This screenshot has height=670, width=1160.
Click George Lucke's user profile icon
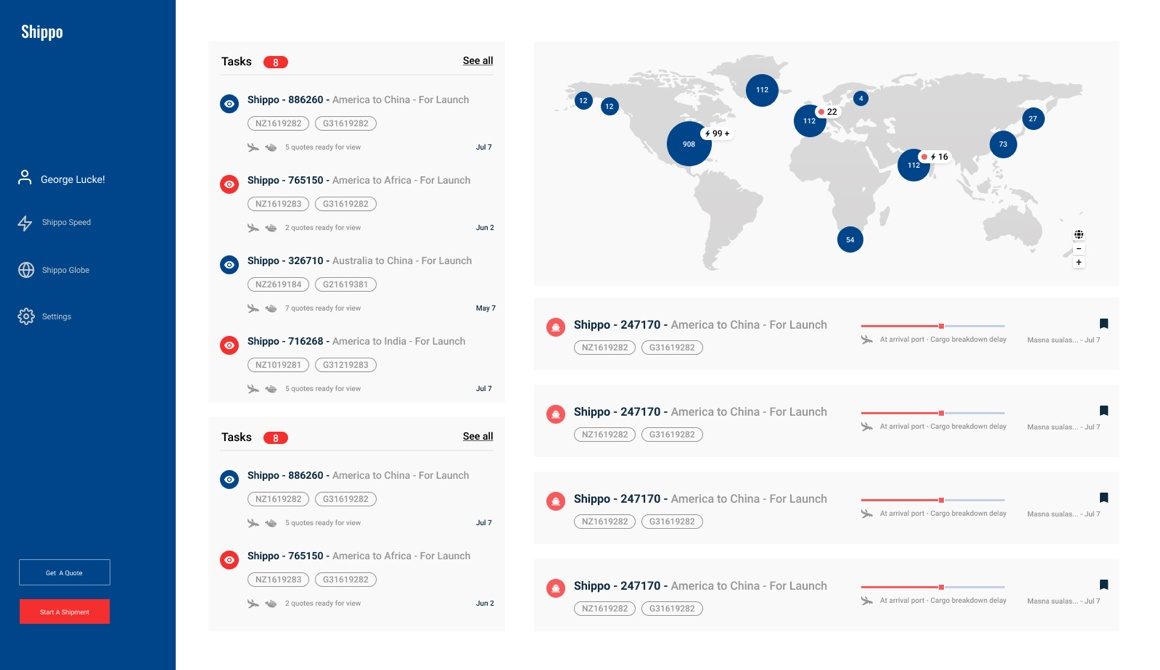tap(25, 178)
